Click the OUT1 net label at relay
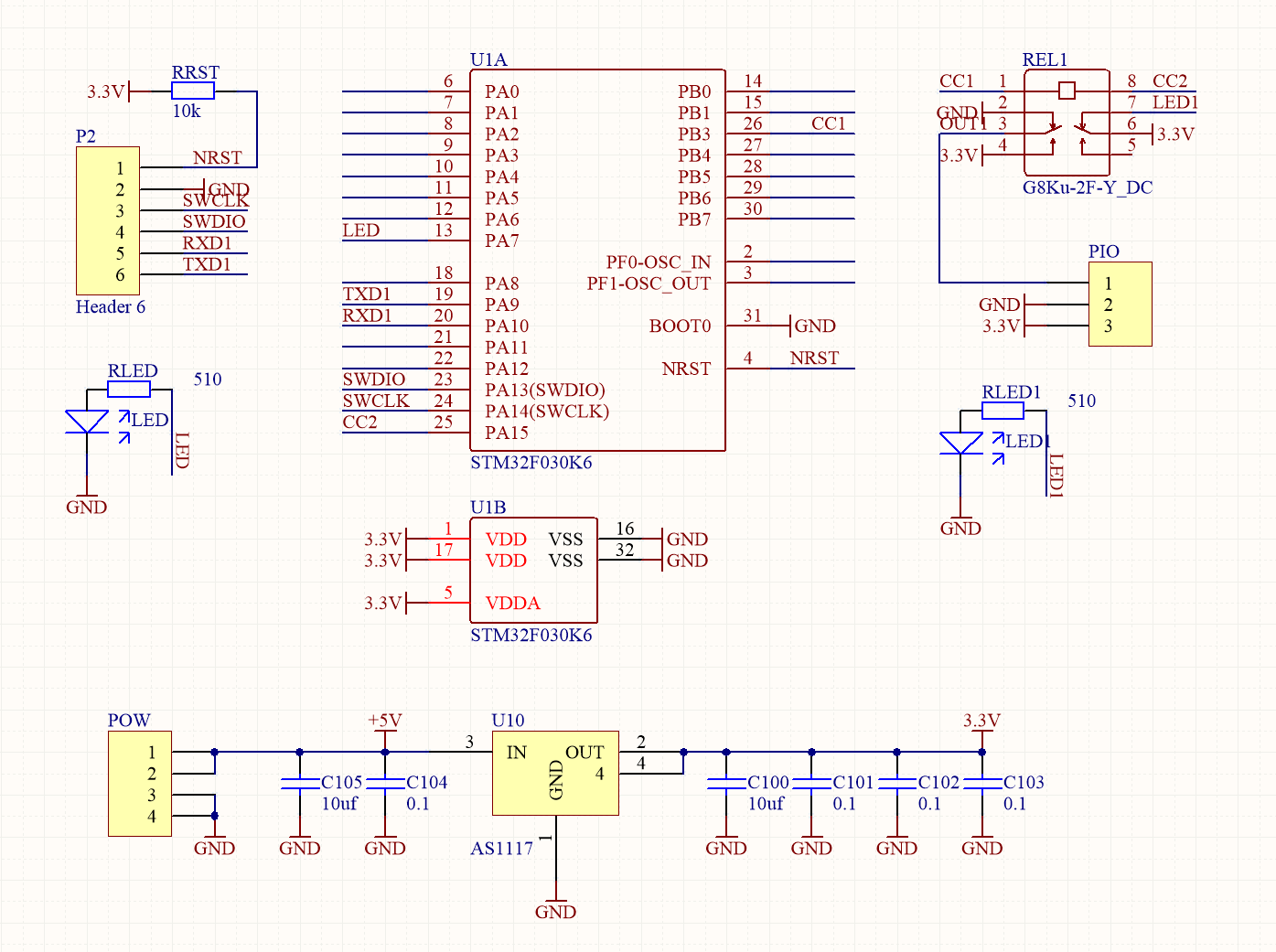 pos(963,123)
